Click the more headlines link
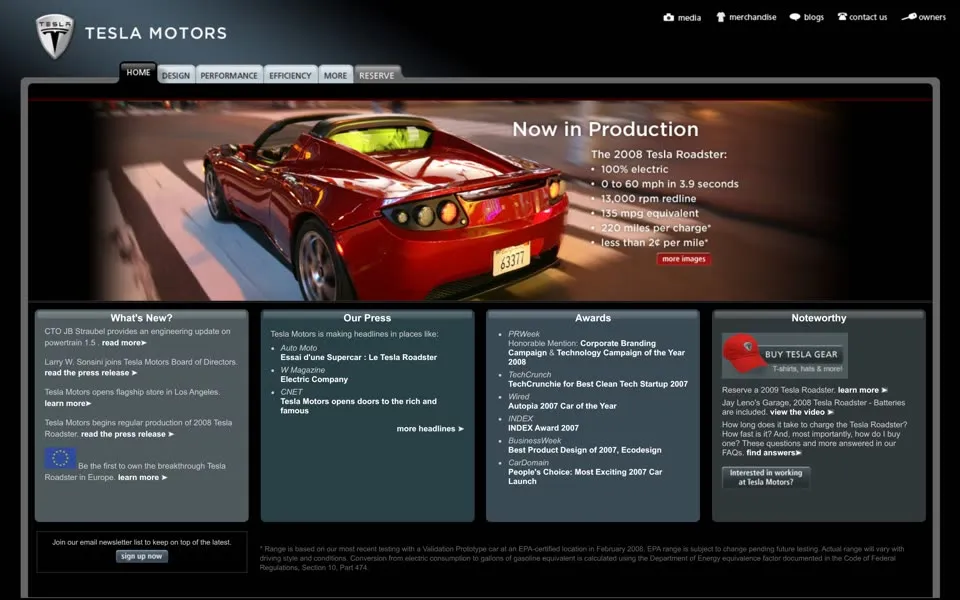Image resolution: width=960 pixels, height=600 pixels. (430, 429)
